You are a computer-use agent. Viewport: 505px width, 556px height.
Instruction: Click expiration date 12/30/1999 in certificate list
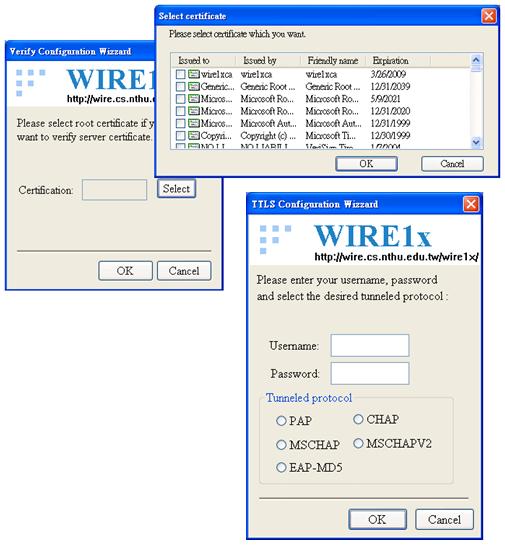click(390, 135)
